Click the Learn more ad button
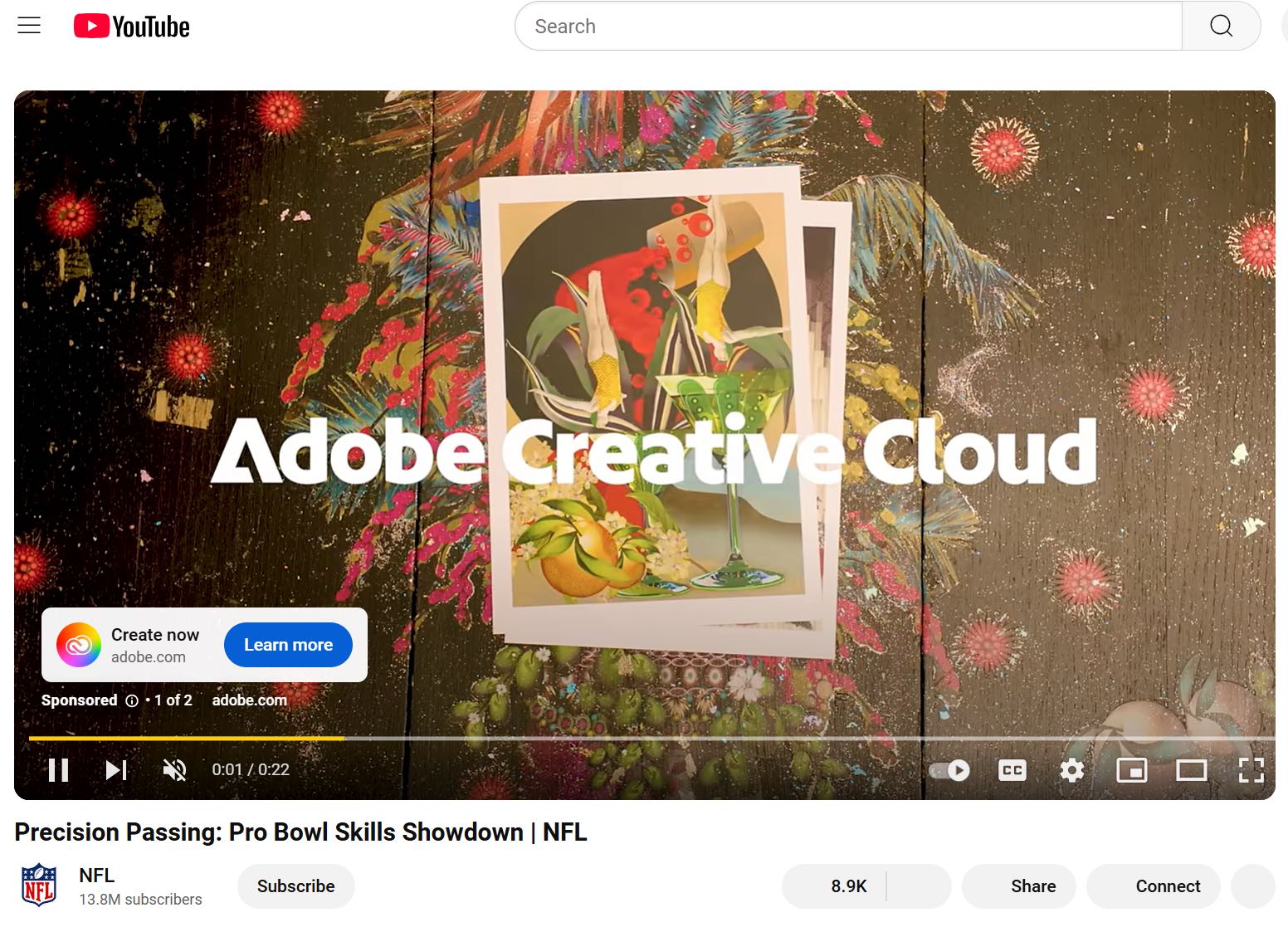1288x927 pixels. (288, 644)
